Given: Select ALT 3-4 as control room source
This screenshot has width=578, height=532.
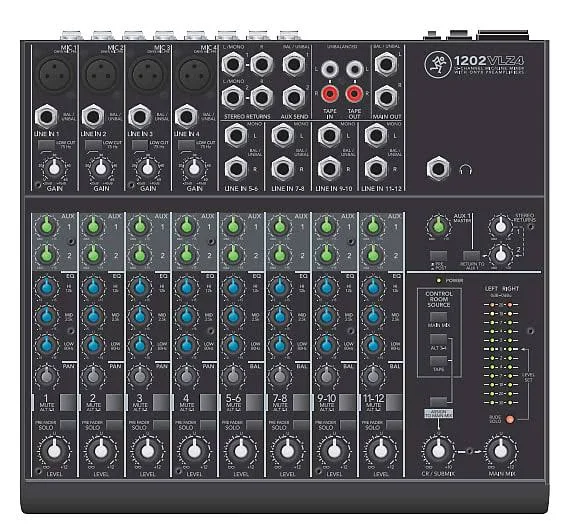Looking at the screenshot, I should click(x=438, y=339).
